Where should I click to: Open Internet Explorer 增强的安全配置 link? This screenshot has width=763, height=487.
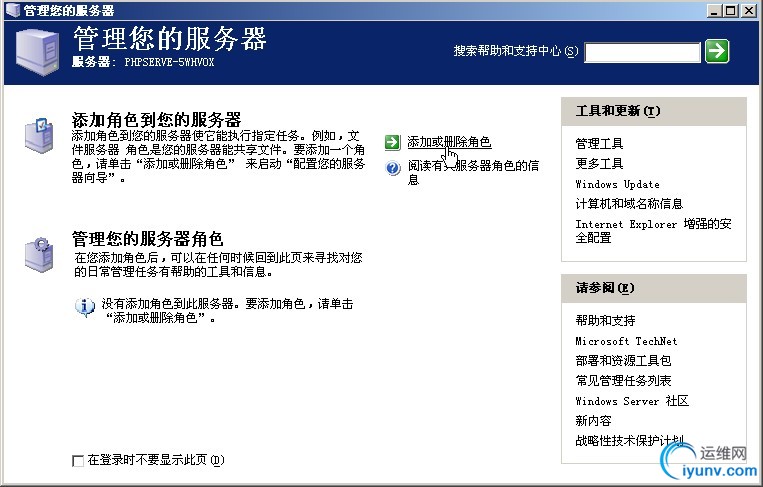(x=653, y=231)
